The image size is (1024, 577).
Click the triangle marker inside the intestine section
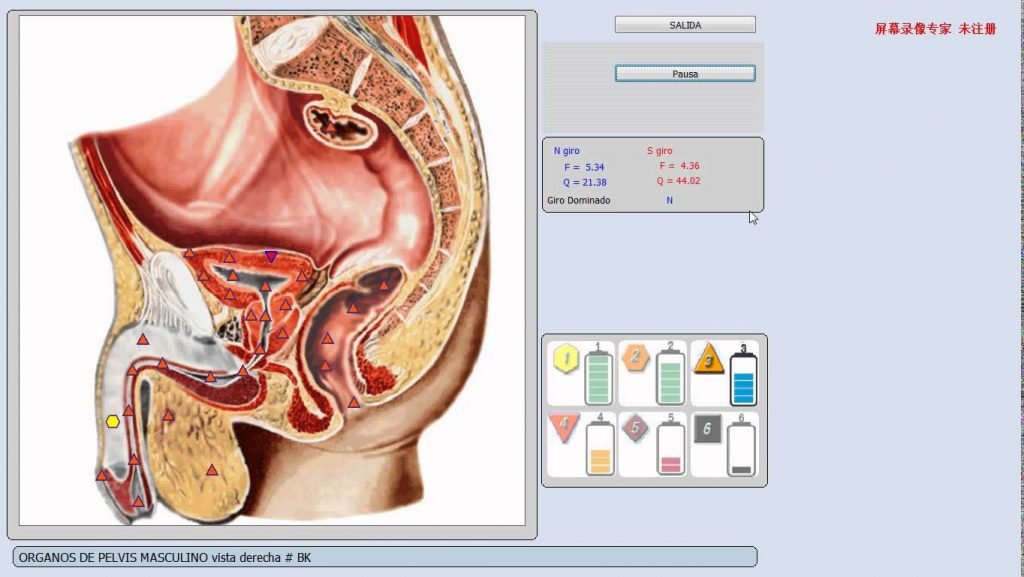coord(330,126)
